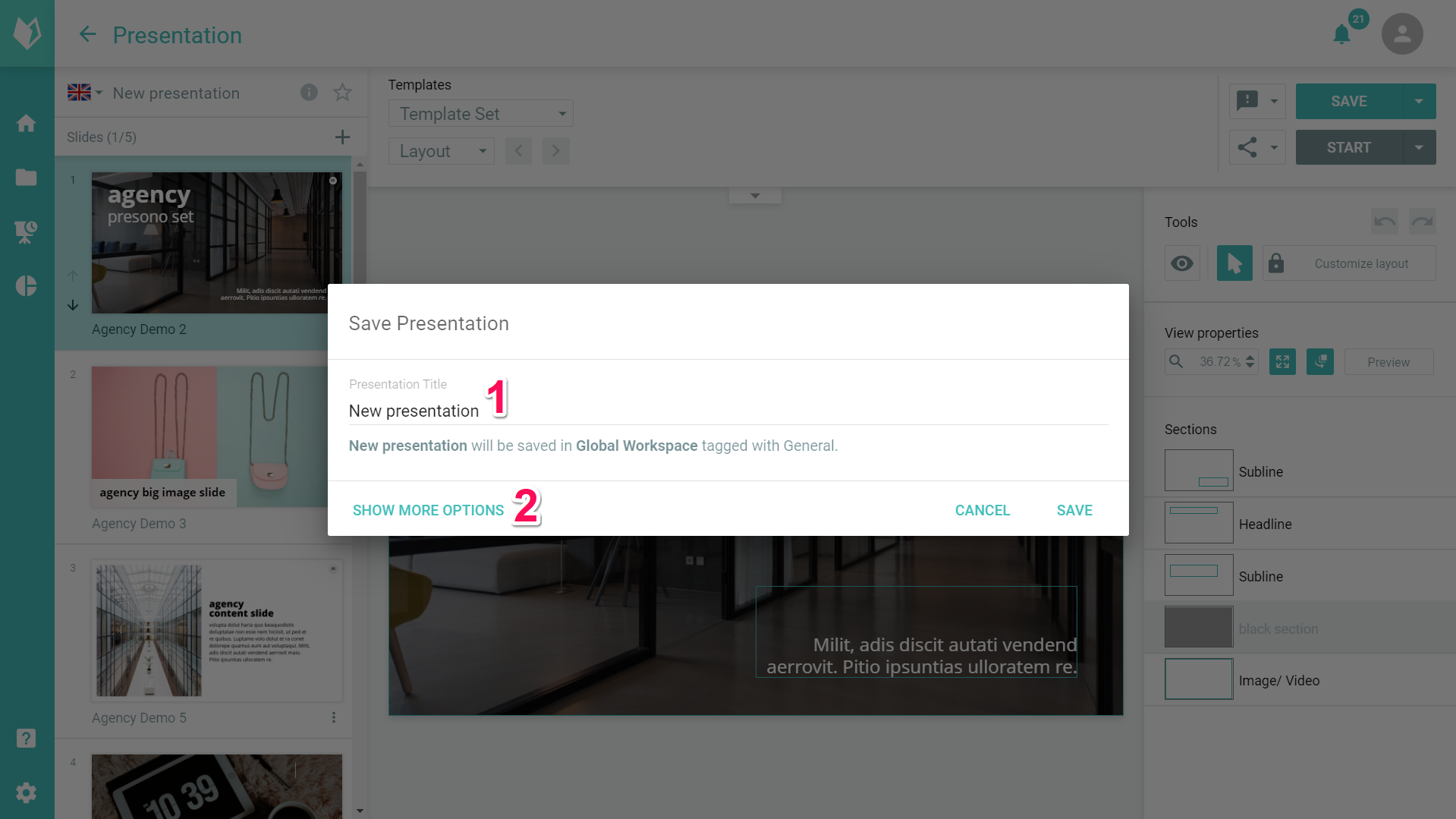Expand the Layout dropdown

(x=442, y=151)
